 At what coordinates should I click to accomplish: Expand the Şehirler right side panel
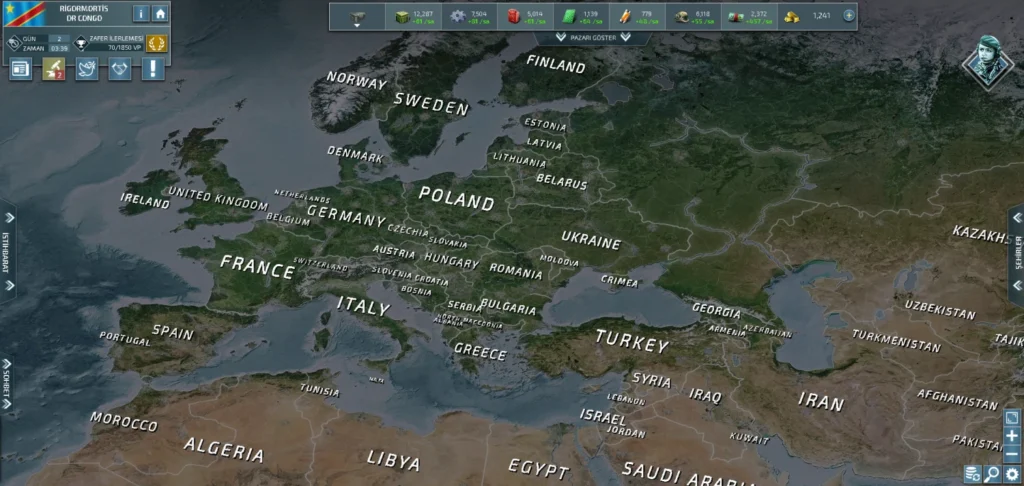point(1017,251)
